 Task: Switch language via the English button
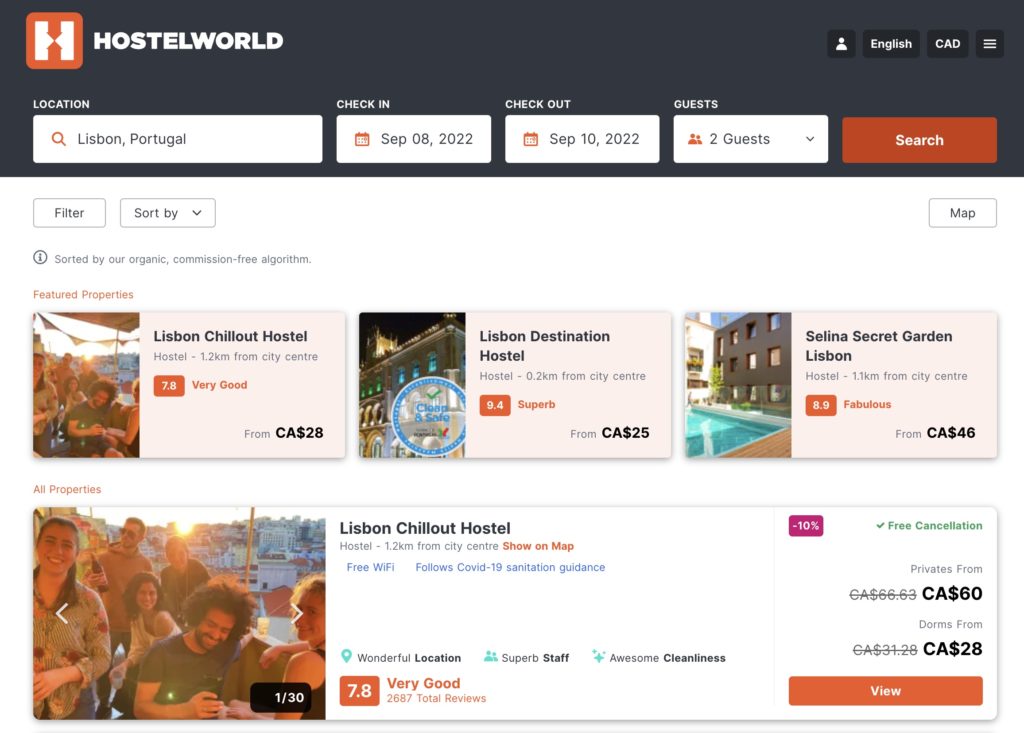[891, 43]
